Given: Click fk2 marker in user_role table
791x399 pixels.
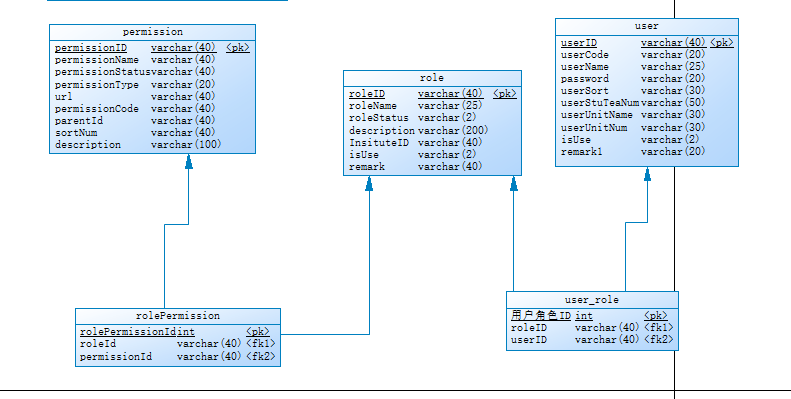Looking at the screenshot, I should (x=659, y=340).
